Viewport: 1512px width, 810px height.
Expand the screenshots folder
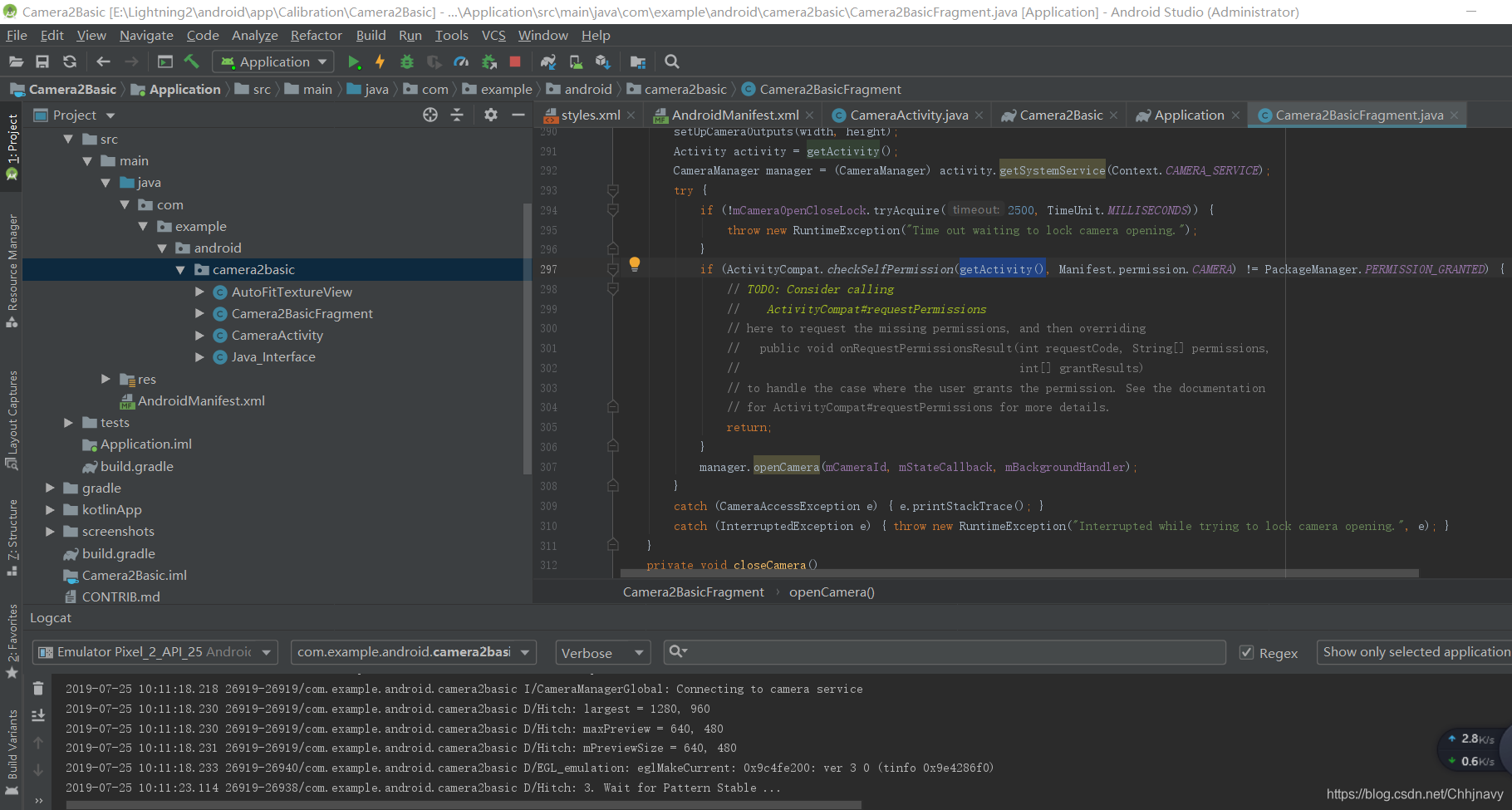pyautogui.click(x=50, y=531)
